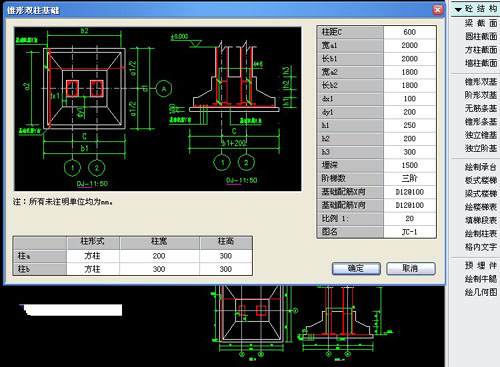Click the 确定 button
Viewport: 500px width, 367px height.
coord(356,268)
